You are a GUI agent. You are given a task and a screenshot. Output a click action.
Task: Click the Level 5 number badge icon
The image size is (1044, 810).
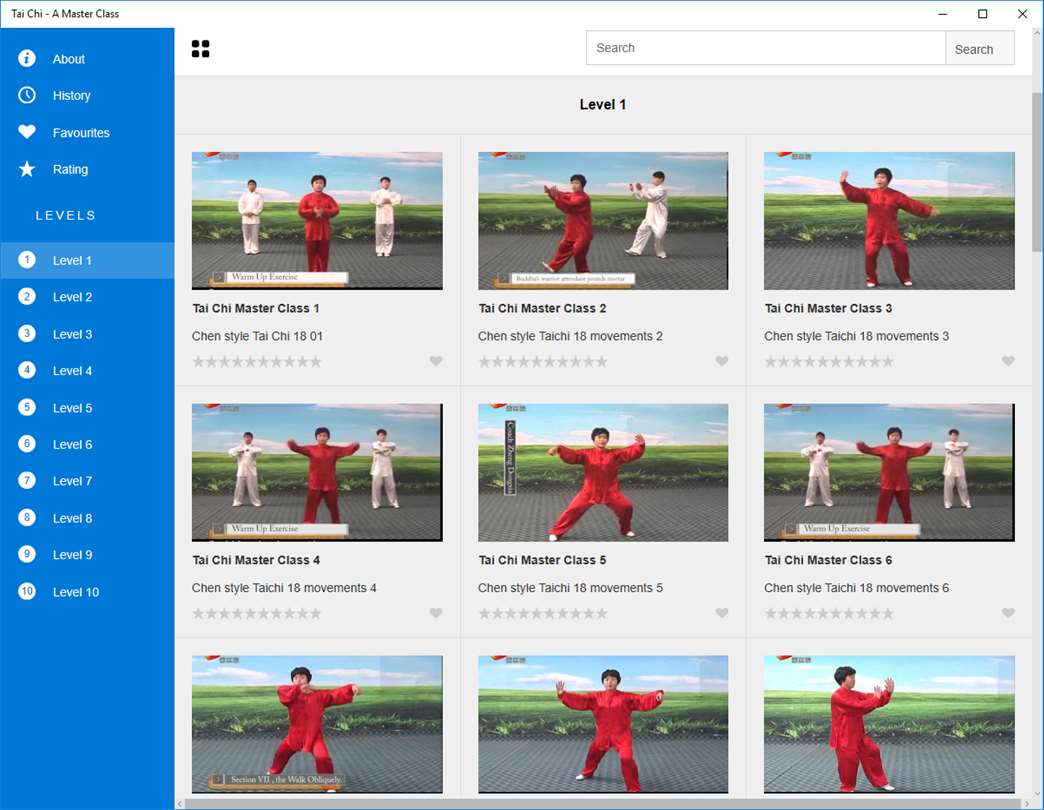tap(27, 407)
